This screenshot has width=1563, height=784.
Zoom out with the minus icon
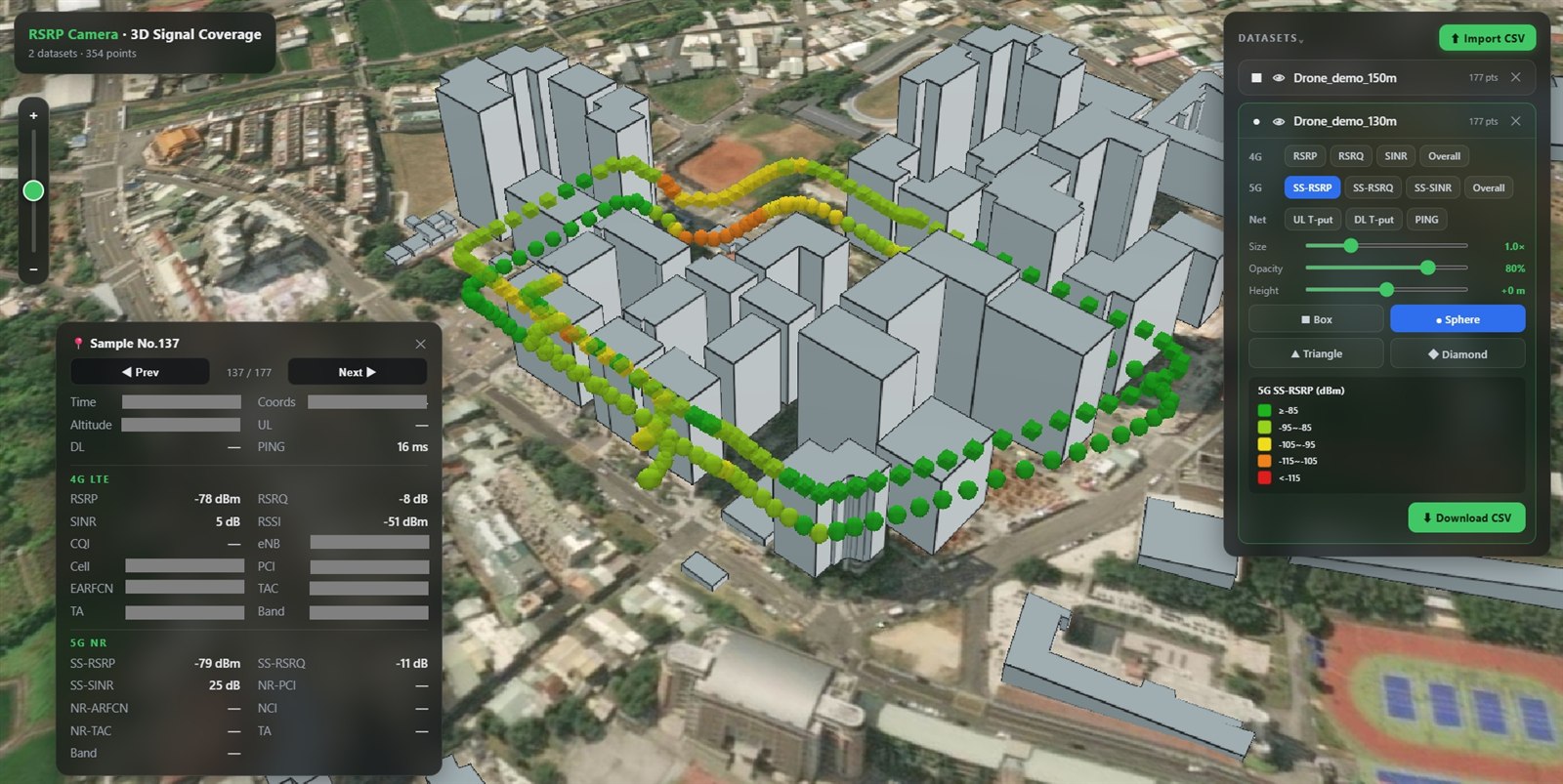33,268
